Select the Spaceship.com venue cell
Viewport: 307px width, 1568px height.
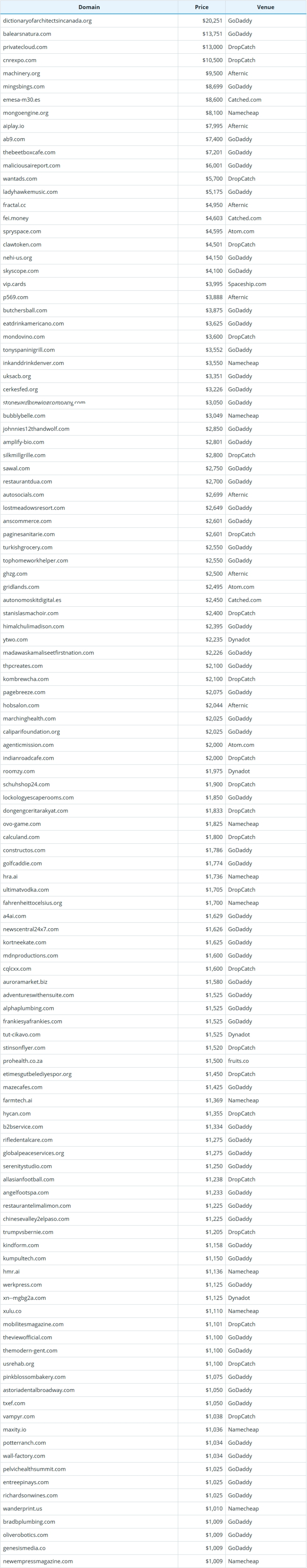(266, 284)
